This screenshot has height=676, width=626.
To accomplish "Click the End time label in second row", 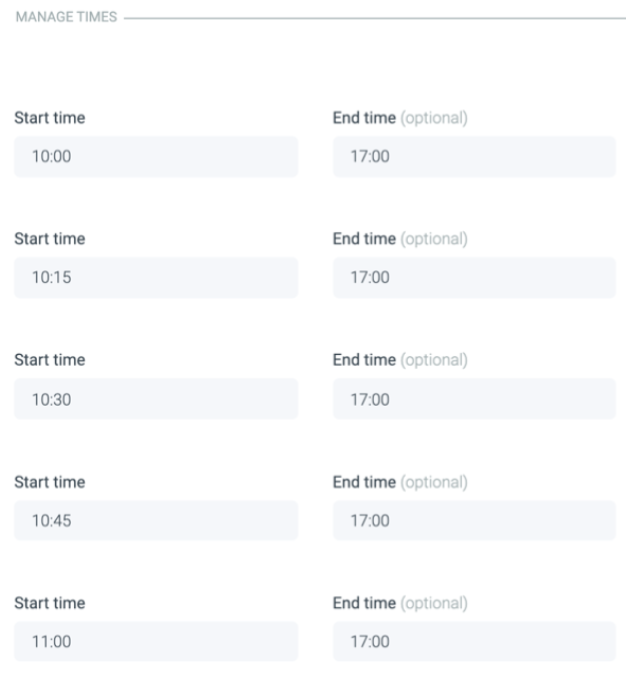I will pyautogui.click(x=364, y=239).
